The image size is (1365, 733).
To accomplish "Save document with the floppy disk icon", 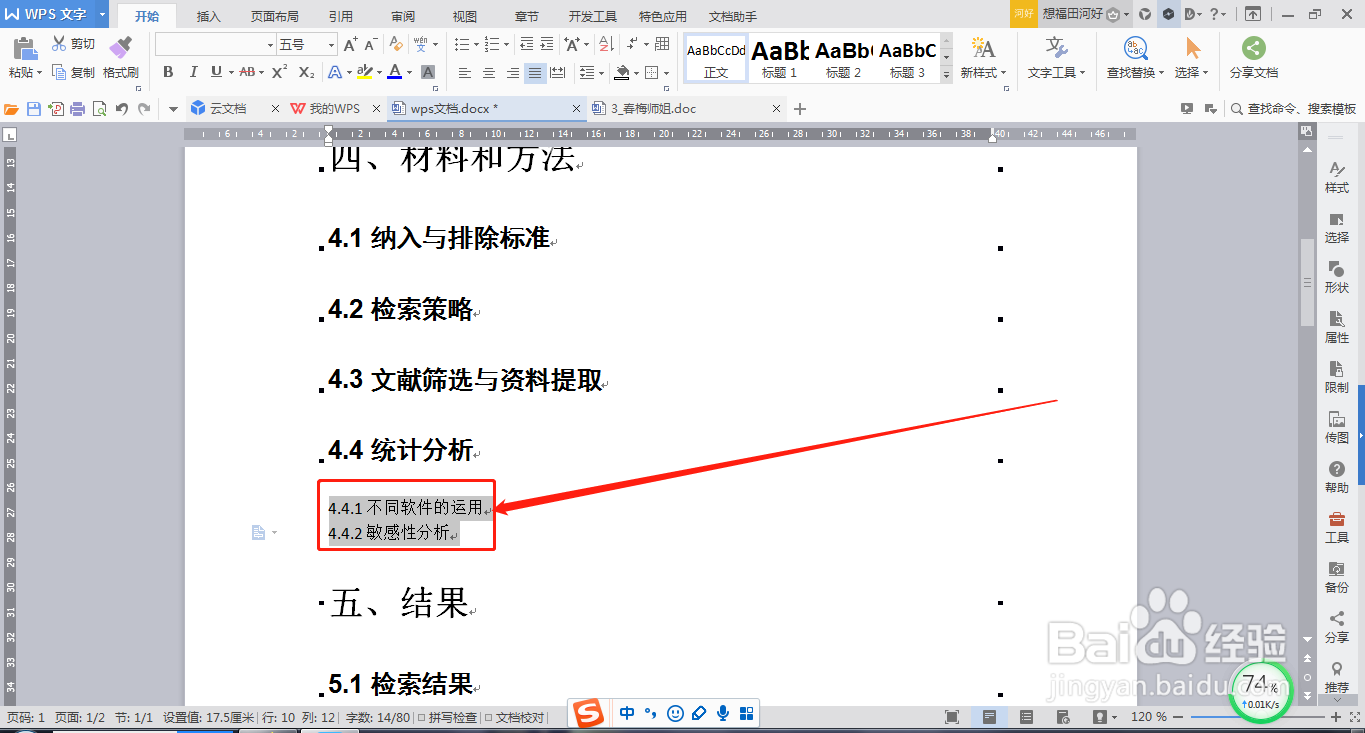I will [34, 109].
